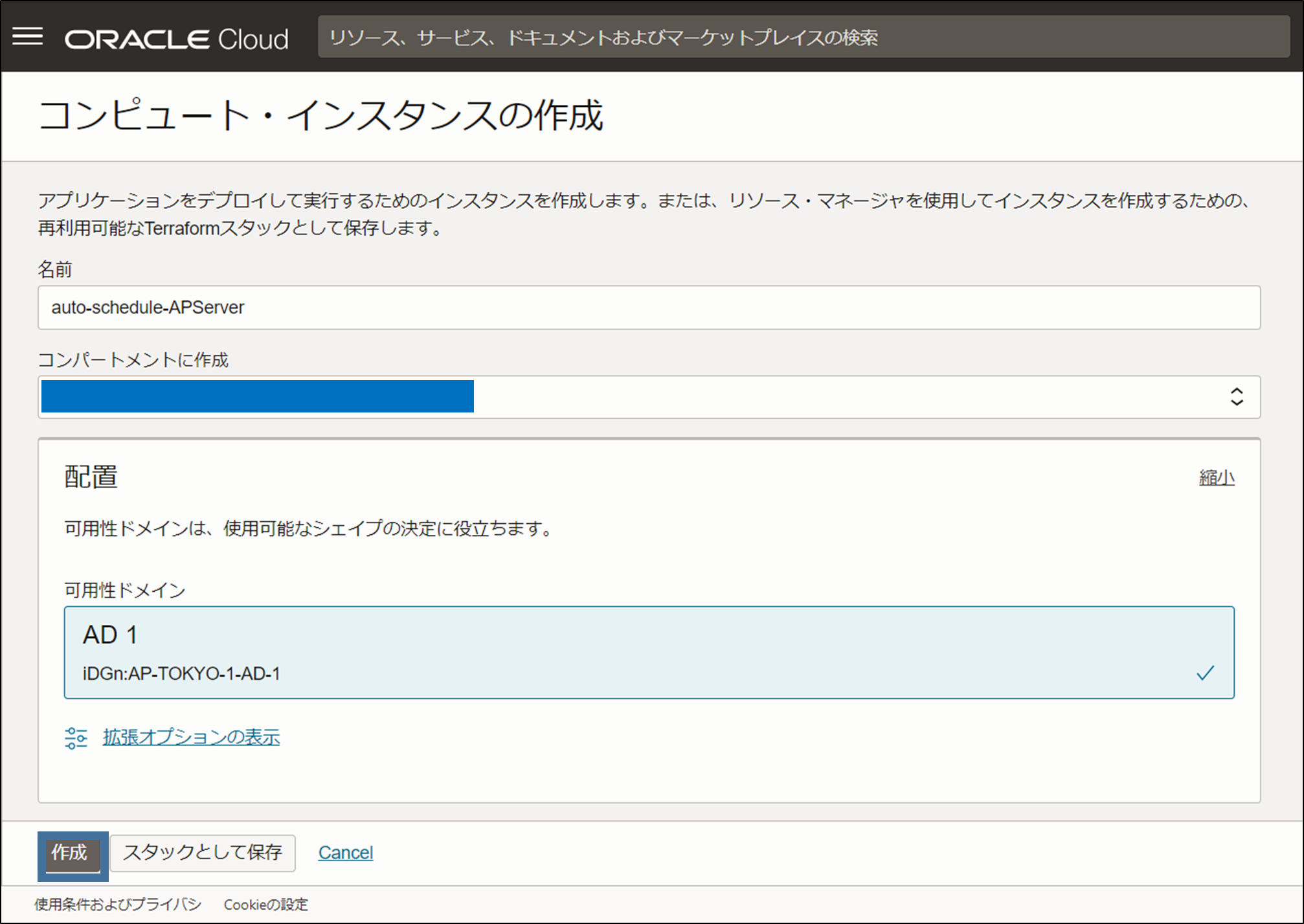Click the highlighted compartment selection value
Viewport: 1304px width, 924px height.
click(257, 396)
